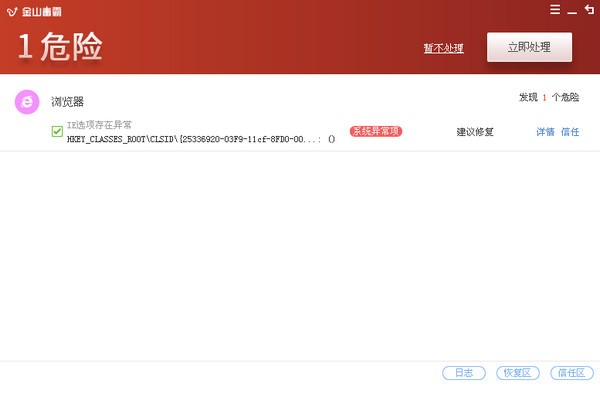Click the 发现 1 个危险 summary text

click(x=549, y=98)
